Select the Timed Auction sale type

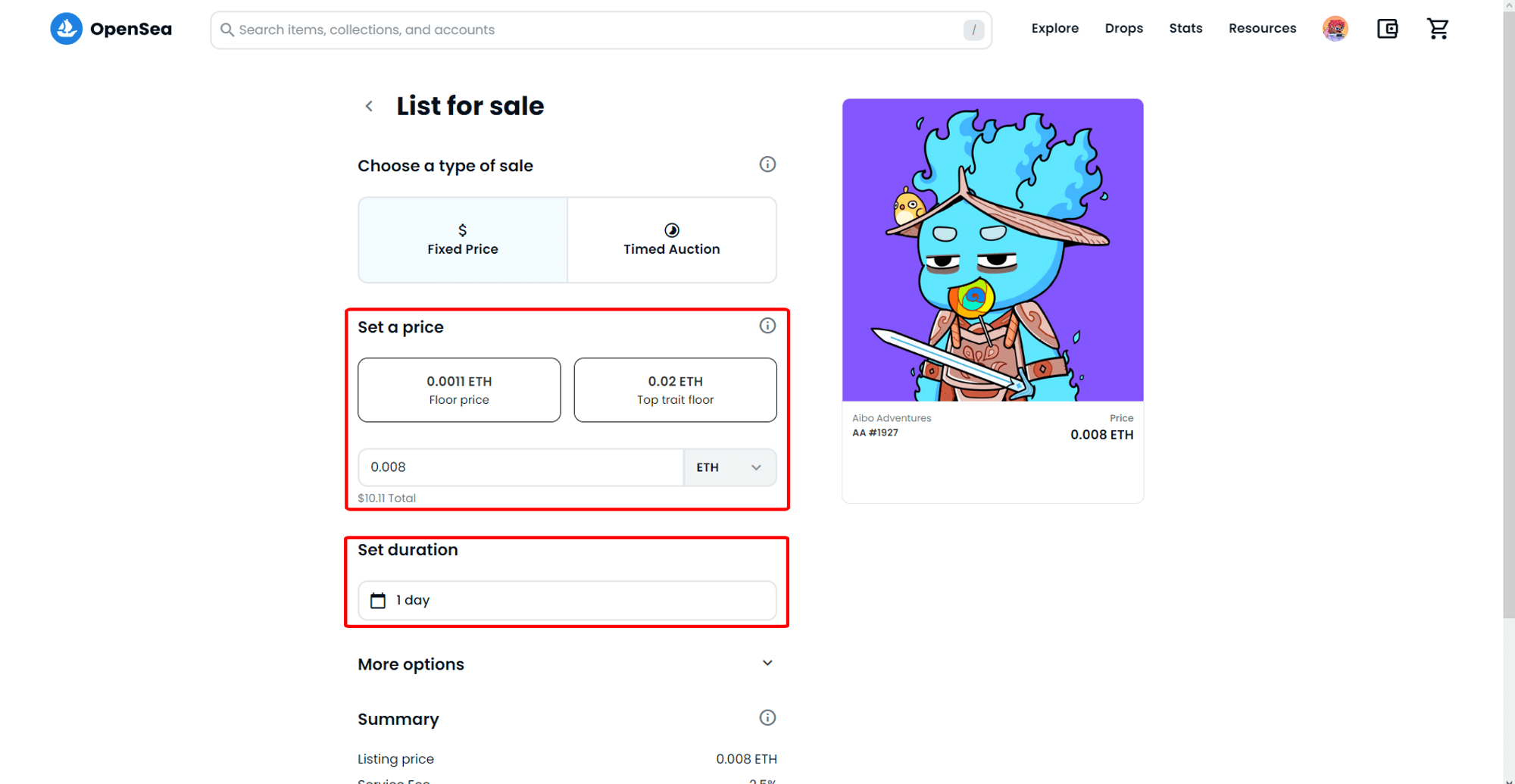pyautogui.click(x=671, y=240)
